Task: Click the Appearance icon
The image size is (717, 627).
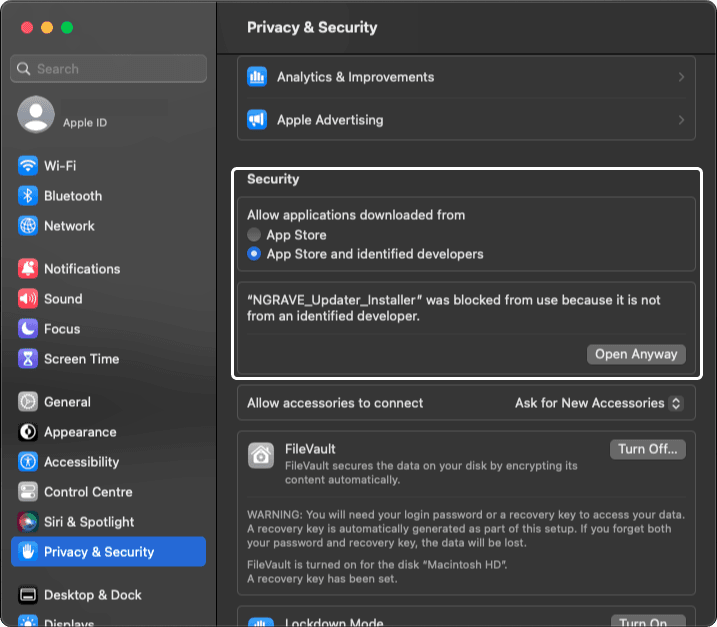Action: click(28, 432)
